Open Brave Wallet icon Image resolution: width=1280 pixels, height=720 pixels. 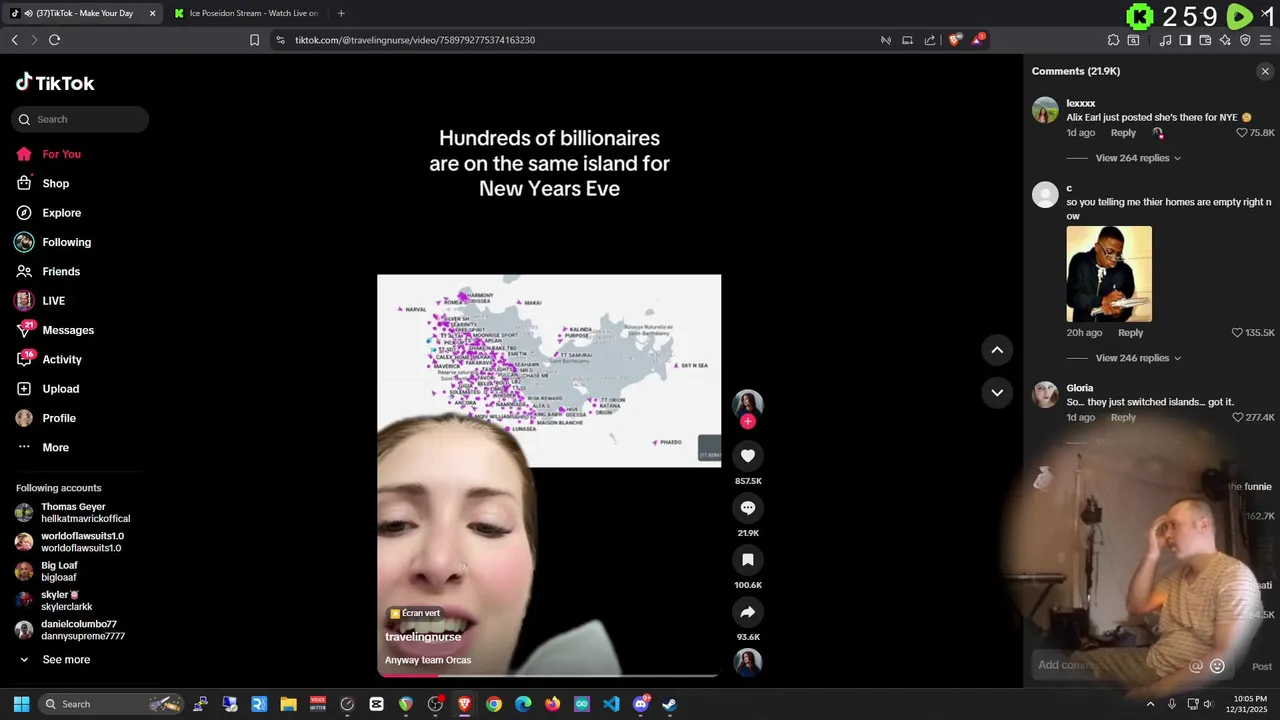pyautogui.click(x=1205, y=40)
